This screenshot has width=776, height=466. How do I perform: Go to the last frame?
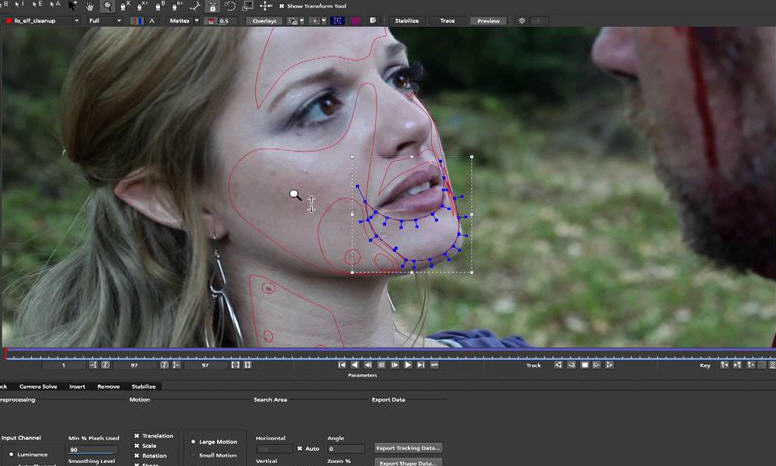click(x=421, y=365)
